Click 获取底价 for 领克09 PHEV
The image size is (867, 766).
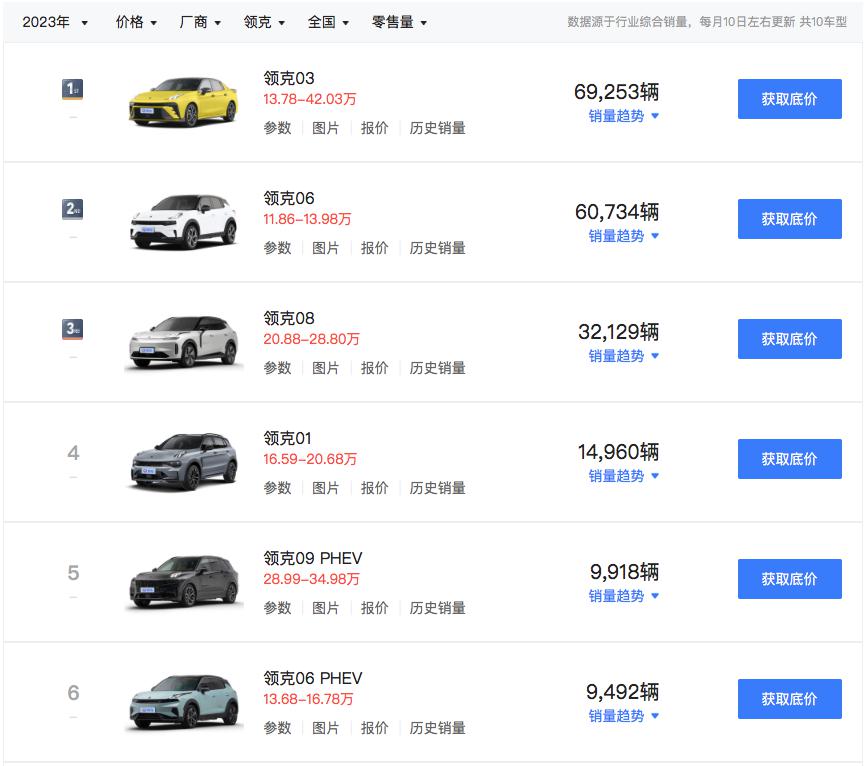(789, 579)
